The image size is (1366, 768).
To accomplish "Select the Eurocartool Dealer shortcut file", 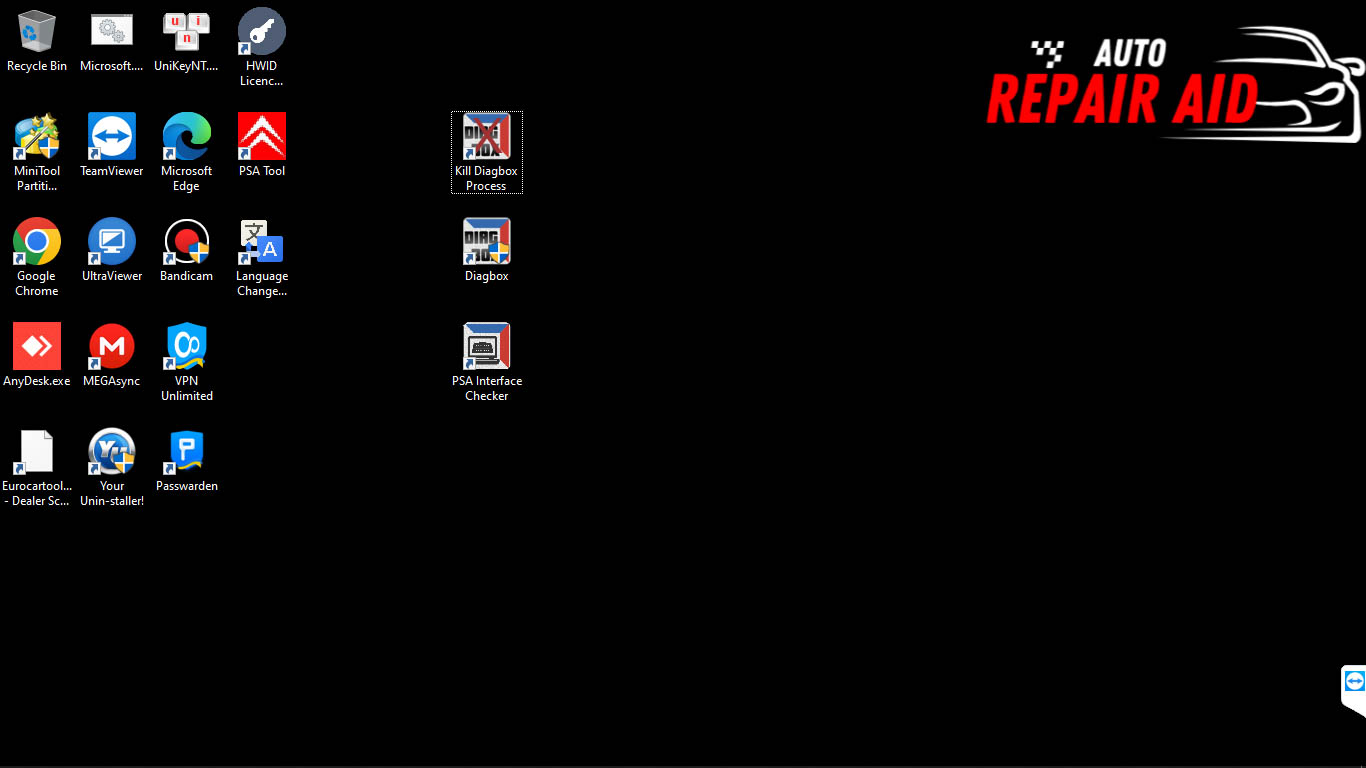I will click(37, 451).
